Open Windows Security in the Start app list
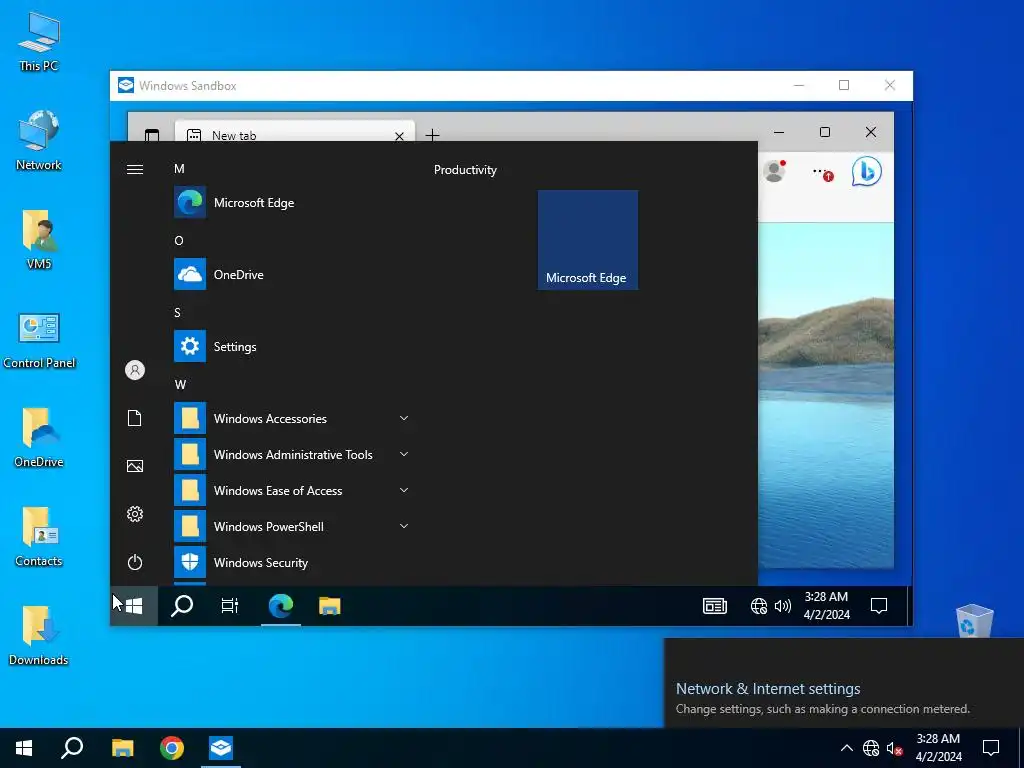The width and height of the screenshot is (1024, 768). (291, 562)
